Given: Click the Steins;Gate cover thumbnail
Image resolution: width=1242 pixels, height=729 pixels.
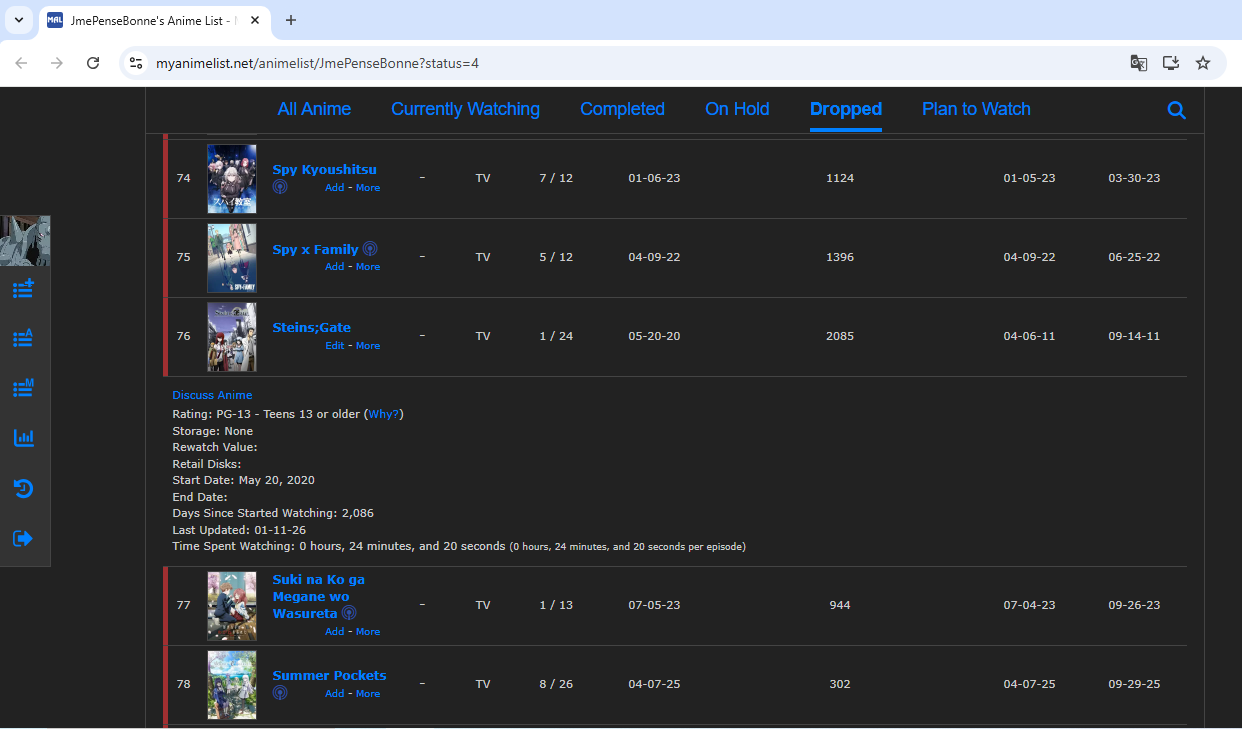Looking at the screenshot, I should coord(232,337).
